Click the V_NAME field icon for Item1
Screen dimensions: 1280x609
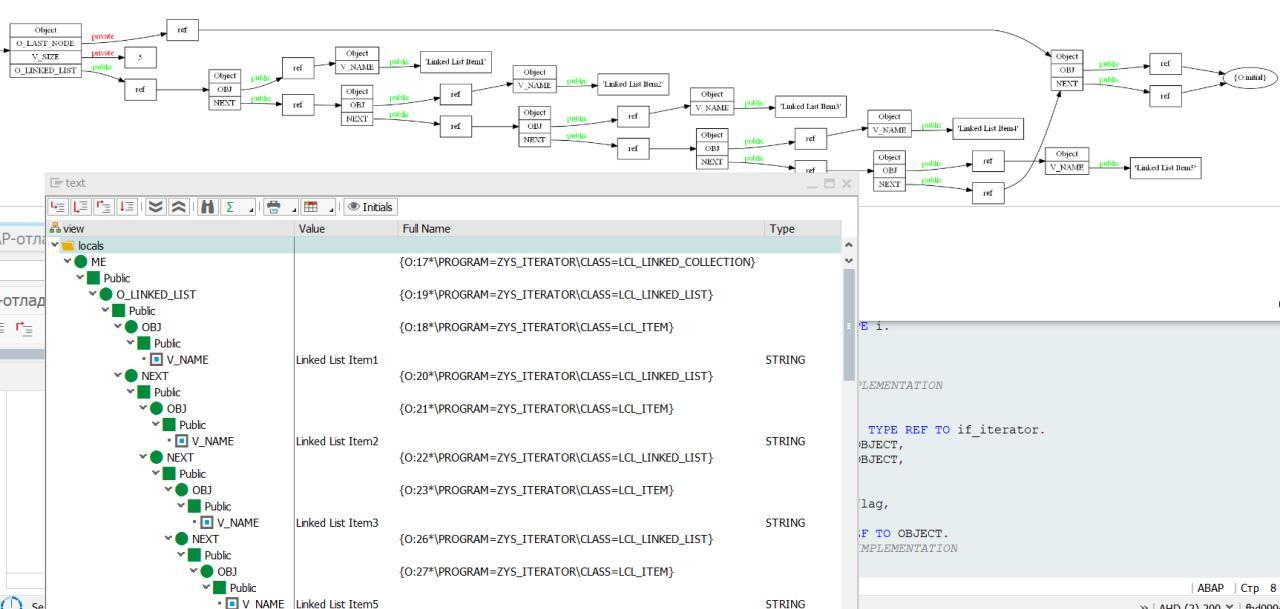click(x=157, y=359)
